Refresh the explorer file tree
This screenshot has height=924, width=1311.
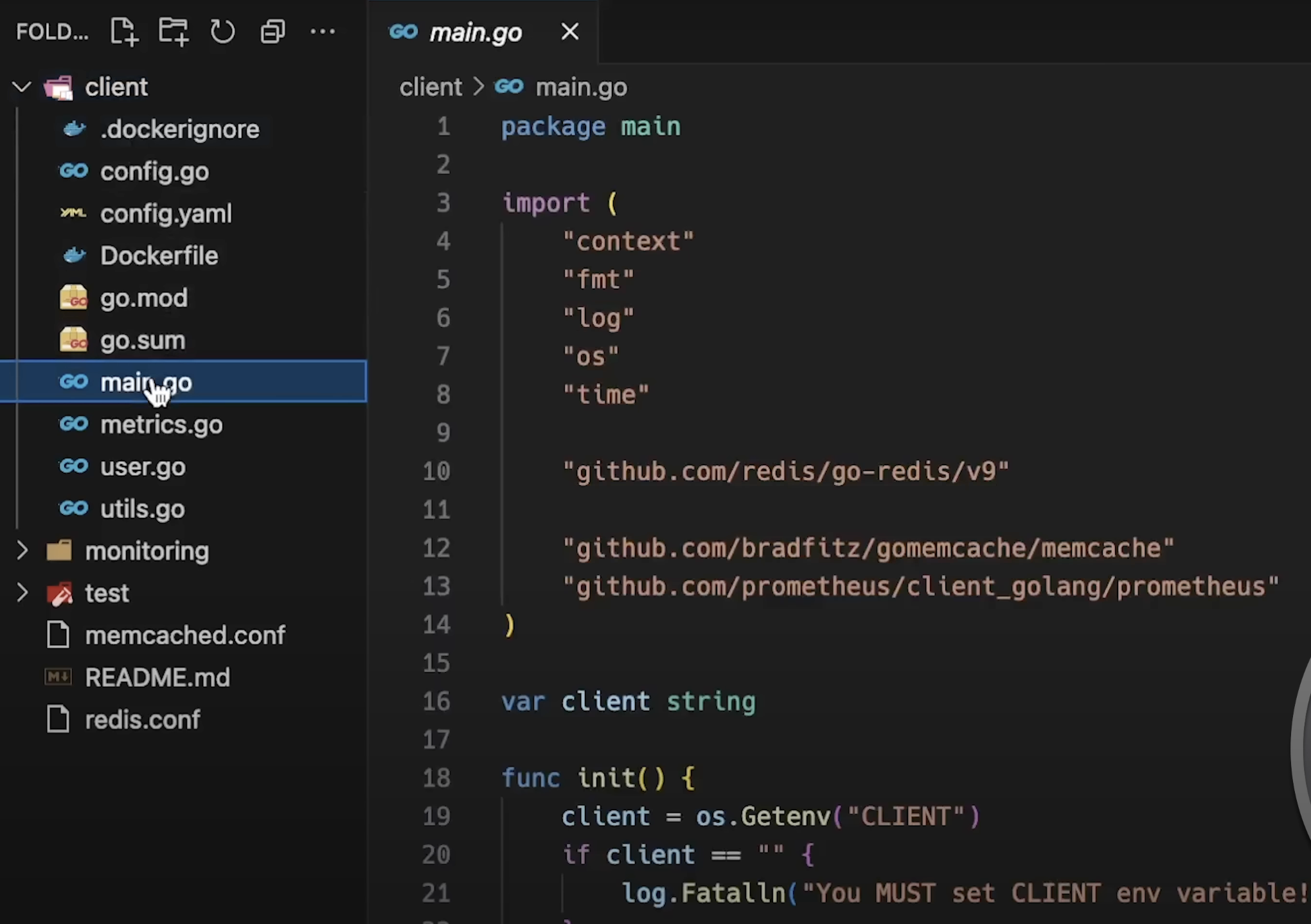coord(223,31)
